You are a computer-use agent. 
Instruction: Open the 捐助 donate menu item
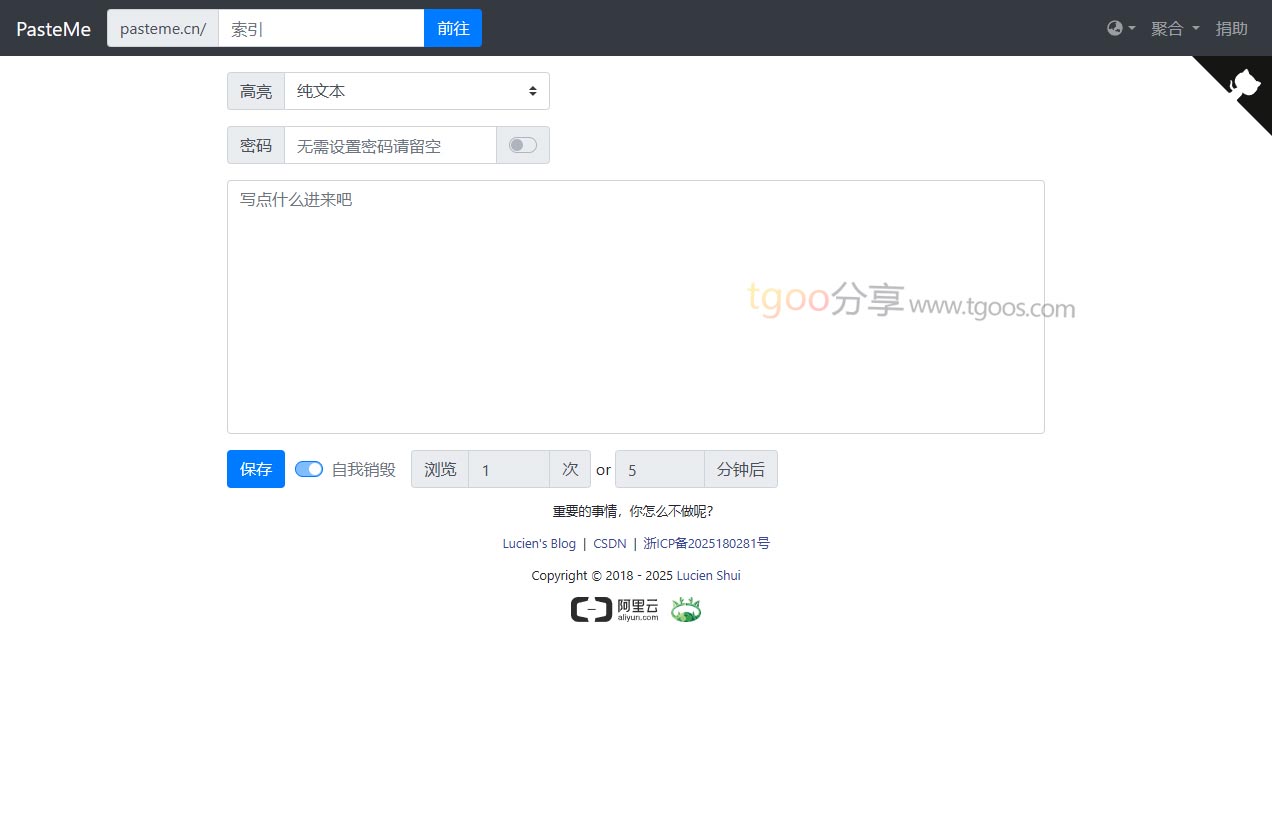coord(1231,28)
